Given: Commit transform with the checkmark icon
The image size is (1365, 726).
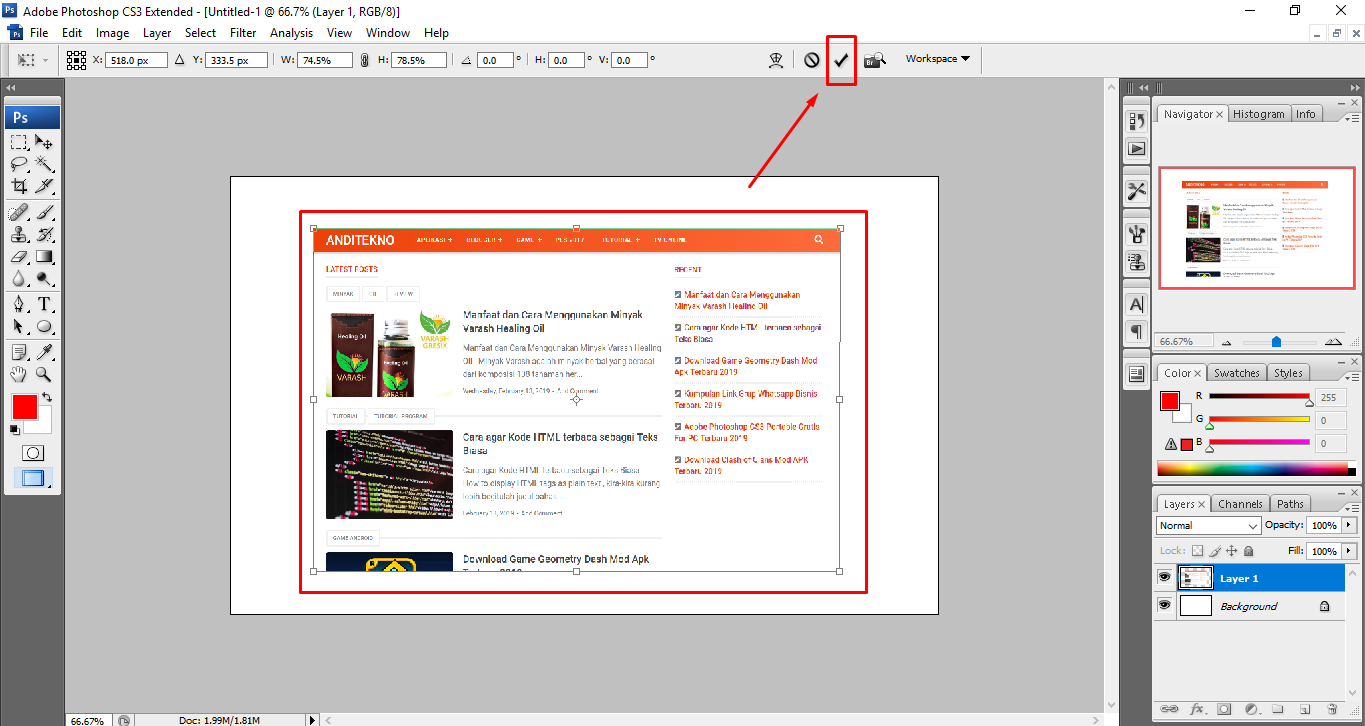Looking at the screenshot, I should pos(841,60).
